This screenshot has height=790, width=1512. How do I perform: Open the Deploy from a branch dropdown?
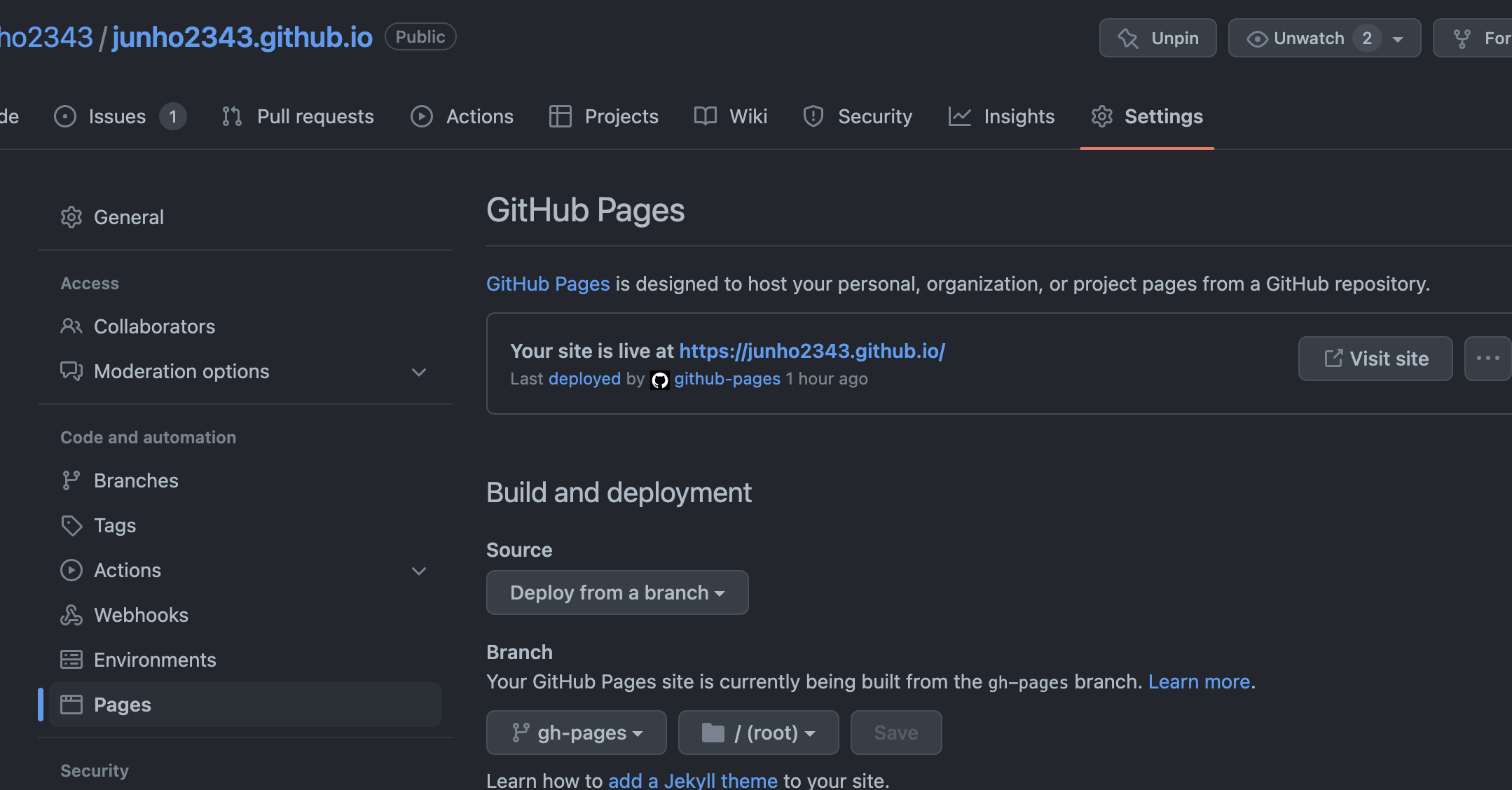[617, 592]
